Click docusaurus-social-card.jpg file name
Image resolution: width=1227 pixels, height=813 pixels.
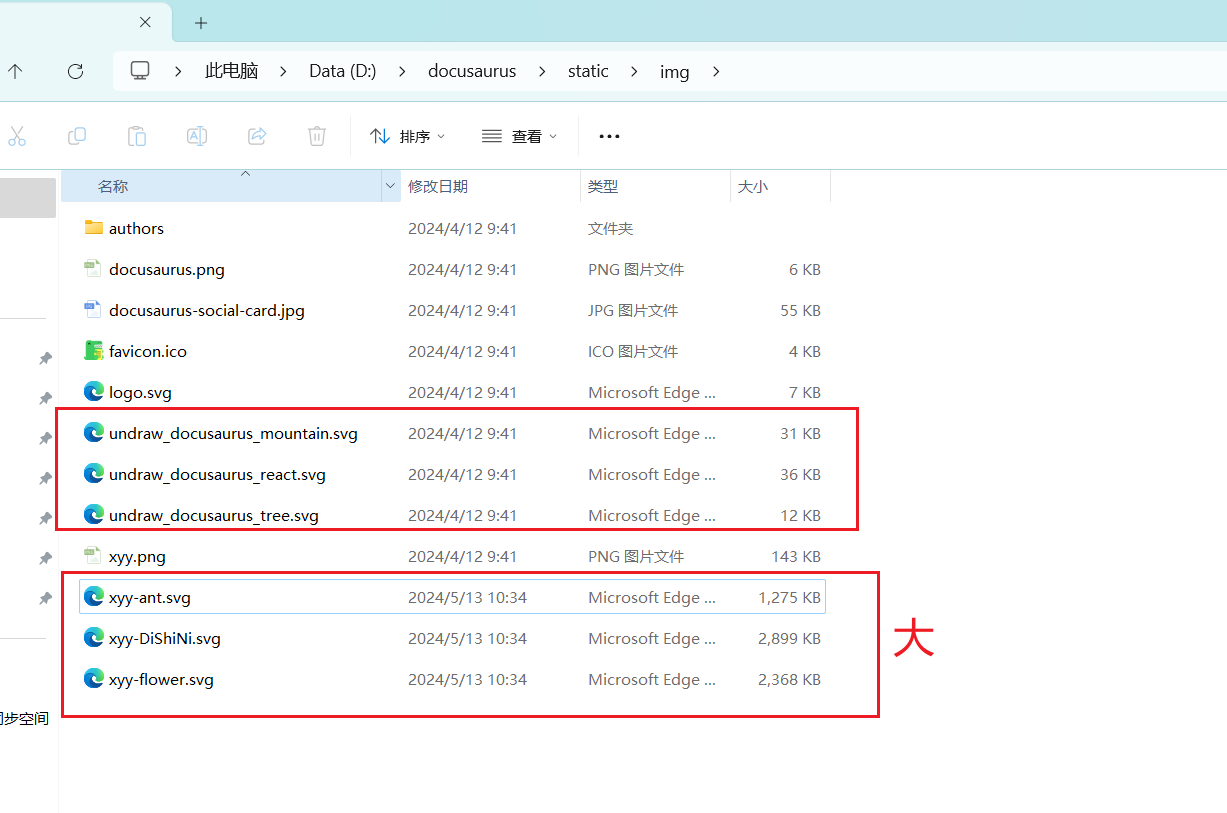click(x=207, y=310)
